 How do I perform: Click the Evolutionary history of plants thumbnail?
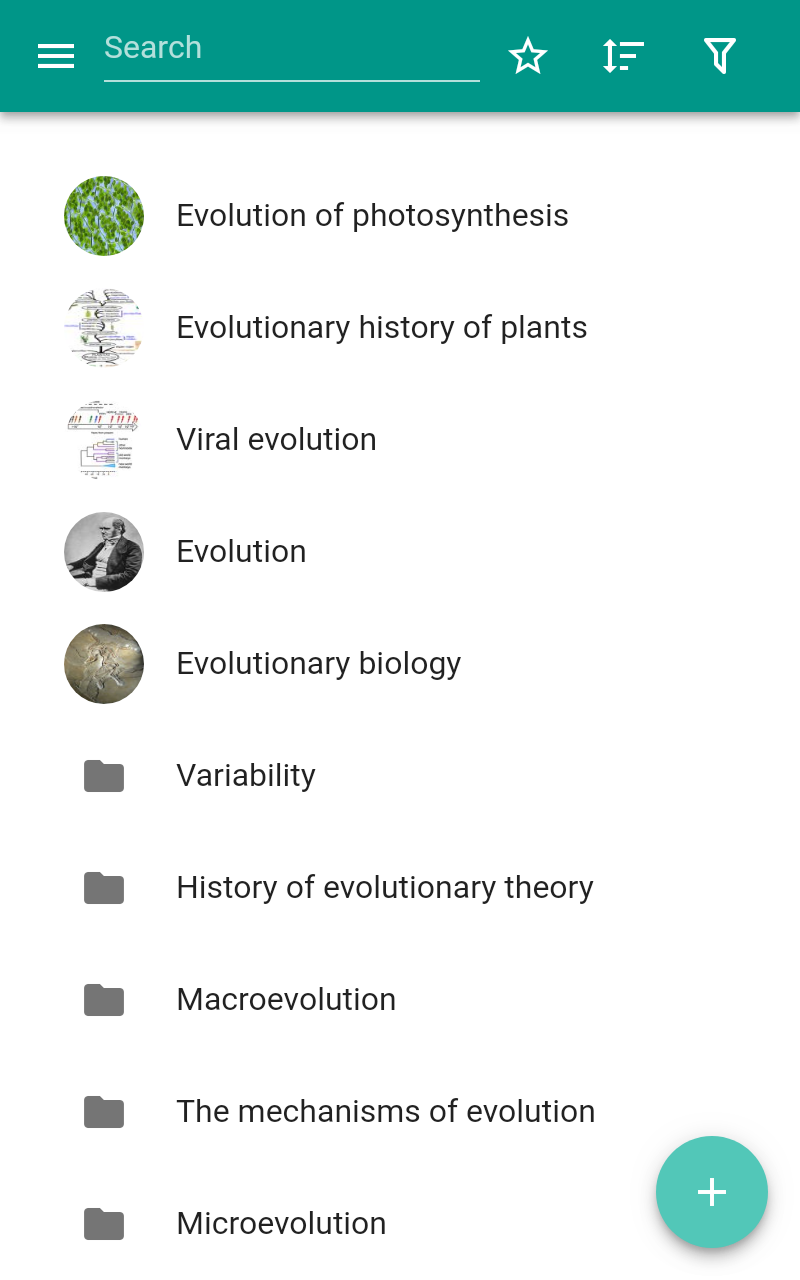coord(104,328)
